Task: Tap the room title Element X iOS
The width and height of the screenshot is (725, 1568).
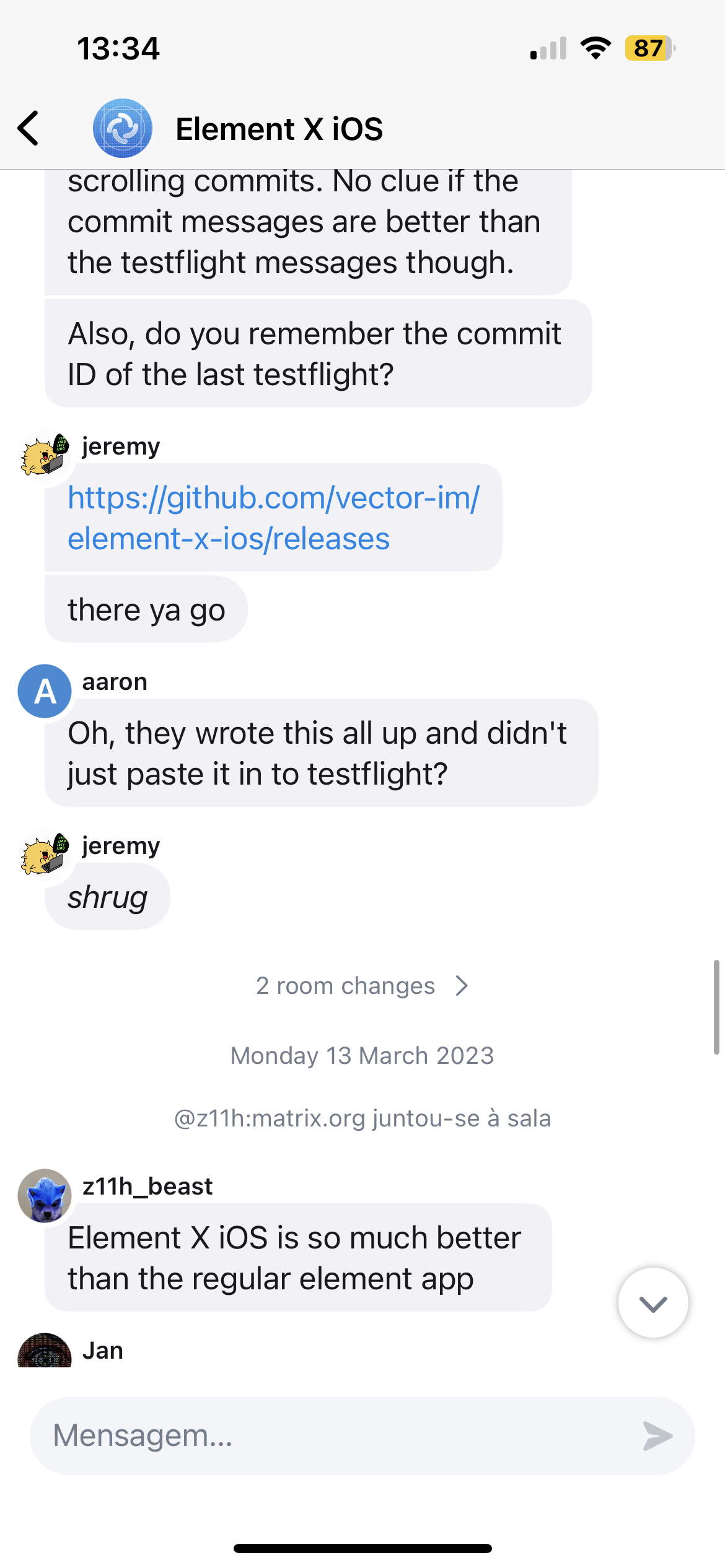Action: (278, 129)
